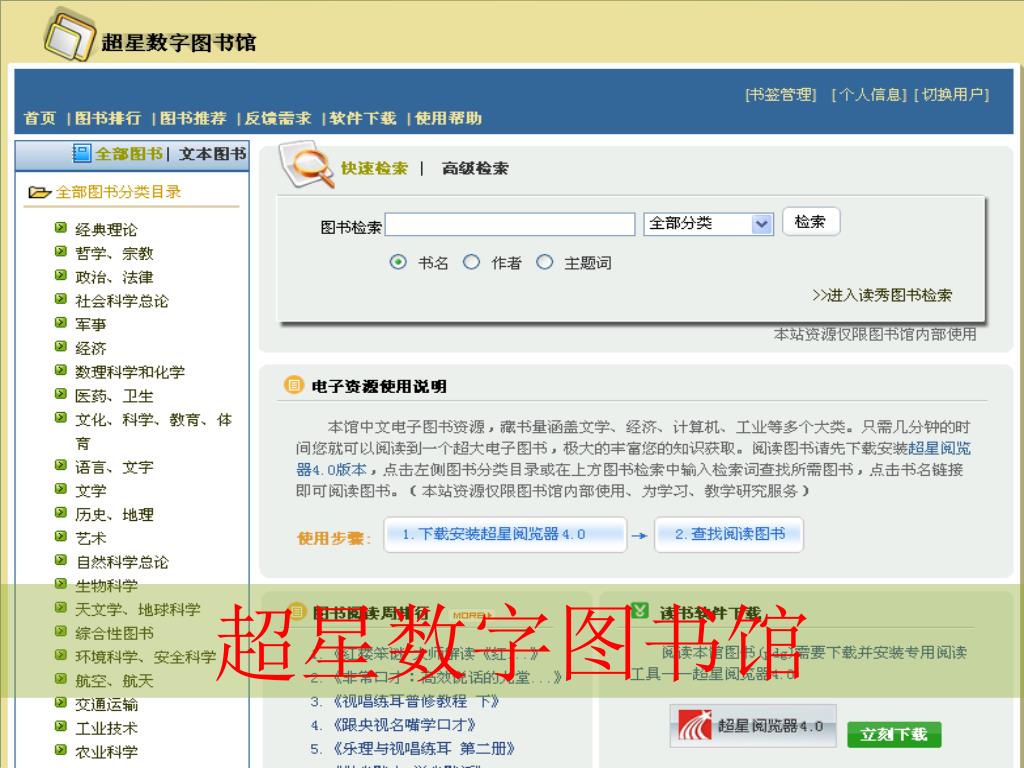Open the 综合性图书 category

114,633
